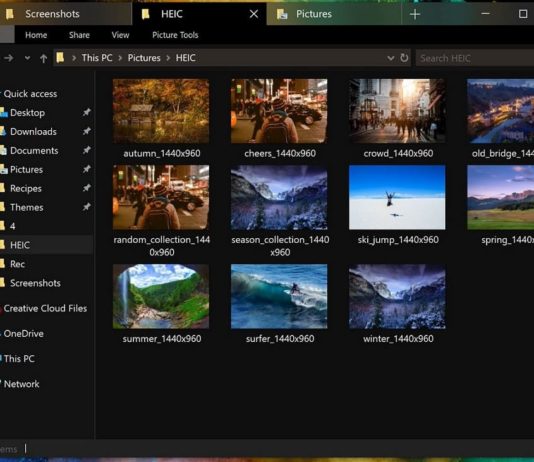Refresh the HEIC folder view

[404, 58]
